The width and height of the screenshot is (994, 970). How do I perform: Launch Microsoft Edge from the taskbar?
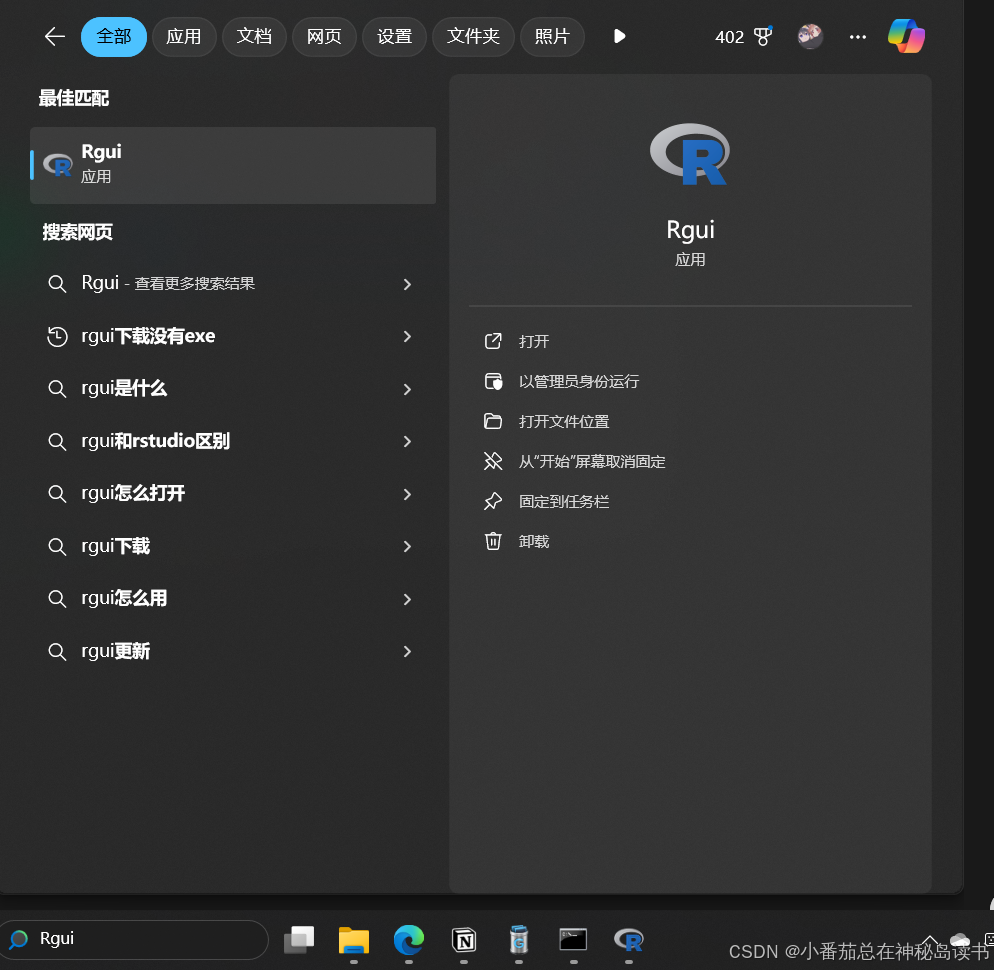point(408,941)
